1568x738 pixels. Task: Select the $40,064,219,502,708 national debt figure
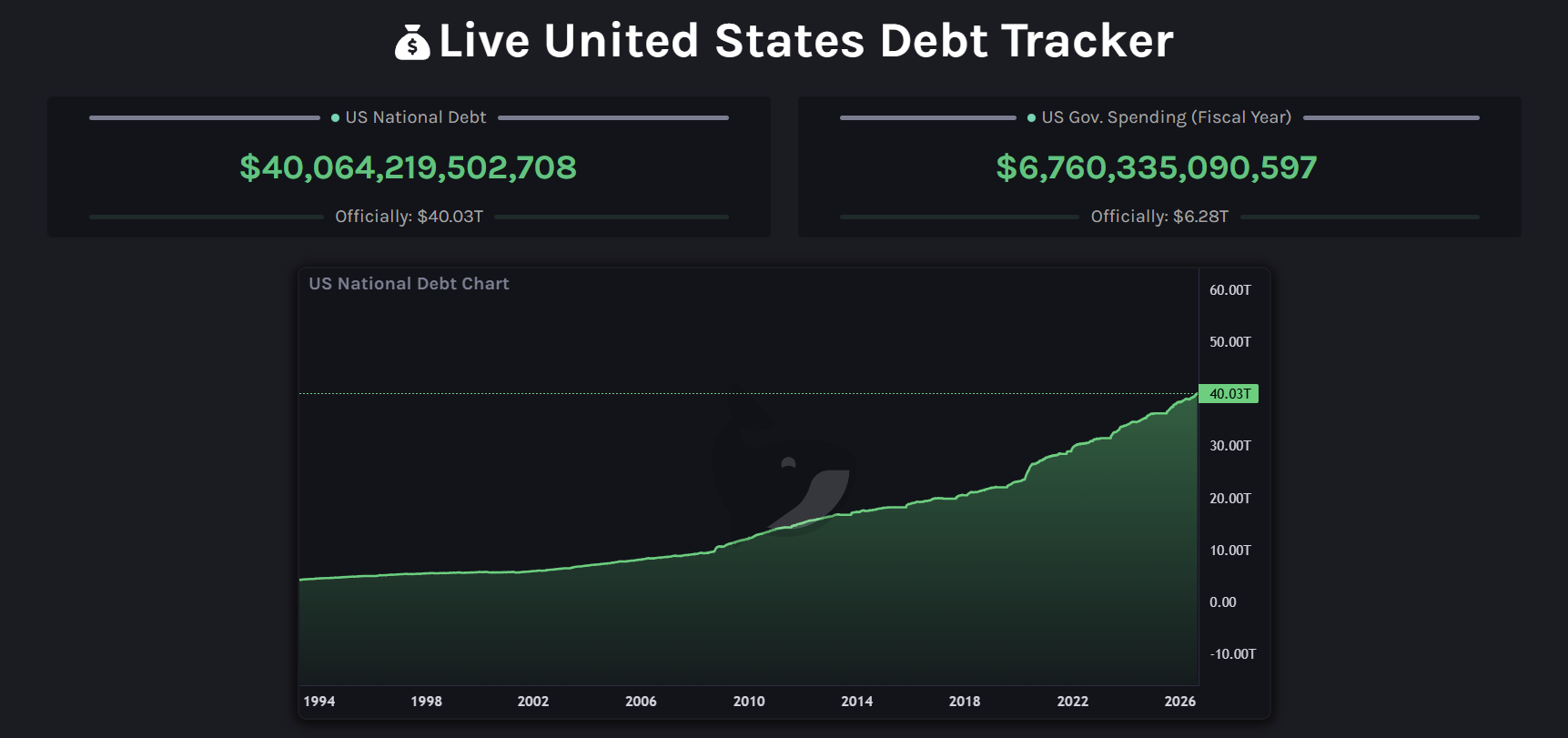(408, 167)
